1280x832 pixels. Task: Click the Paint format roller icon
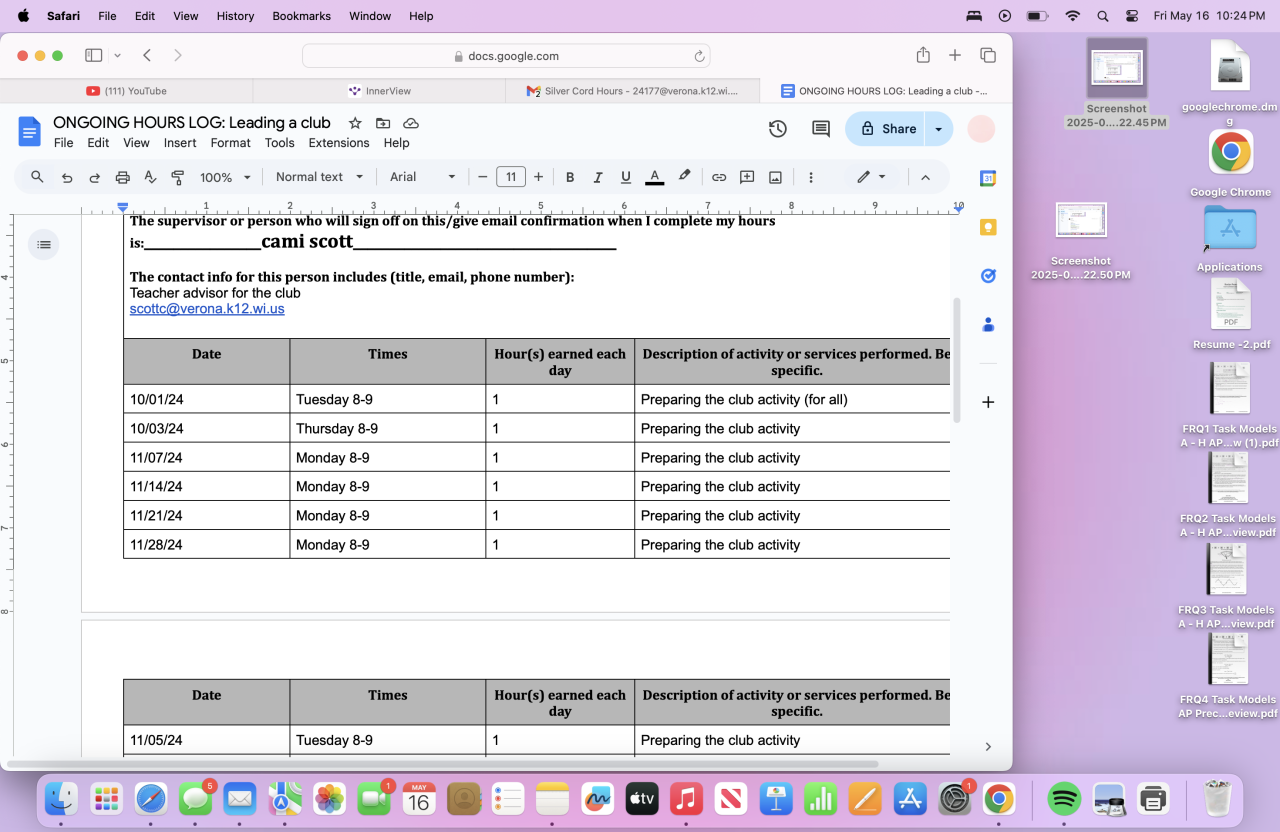(x=178, y=177)
